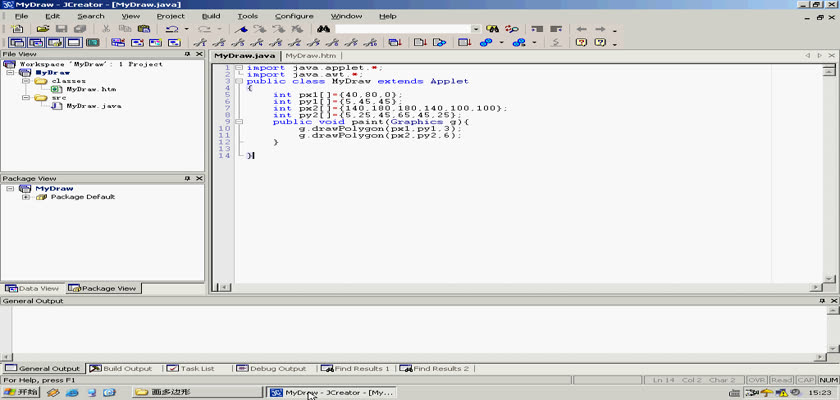Click the second yellow Help question icon

click(x=600, y=42)
